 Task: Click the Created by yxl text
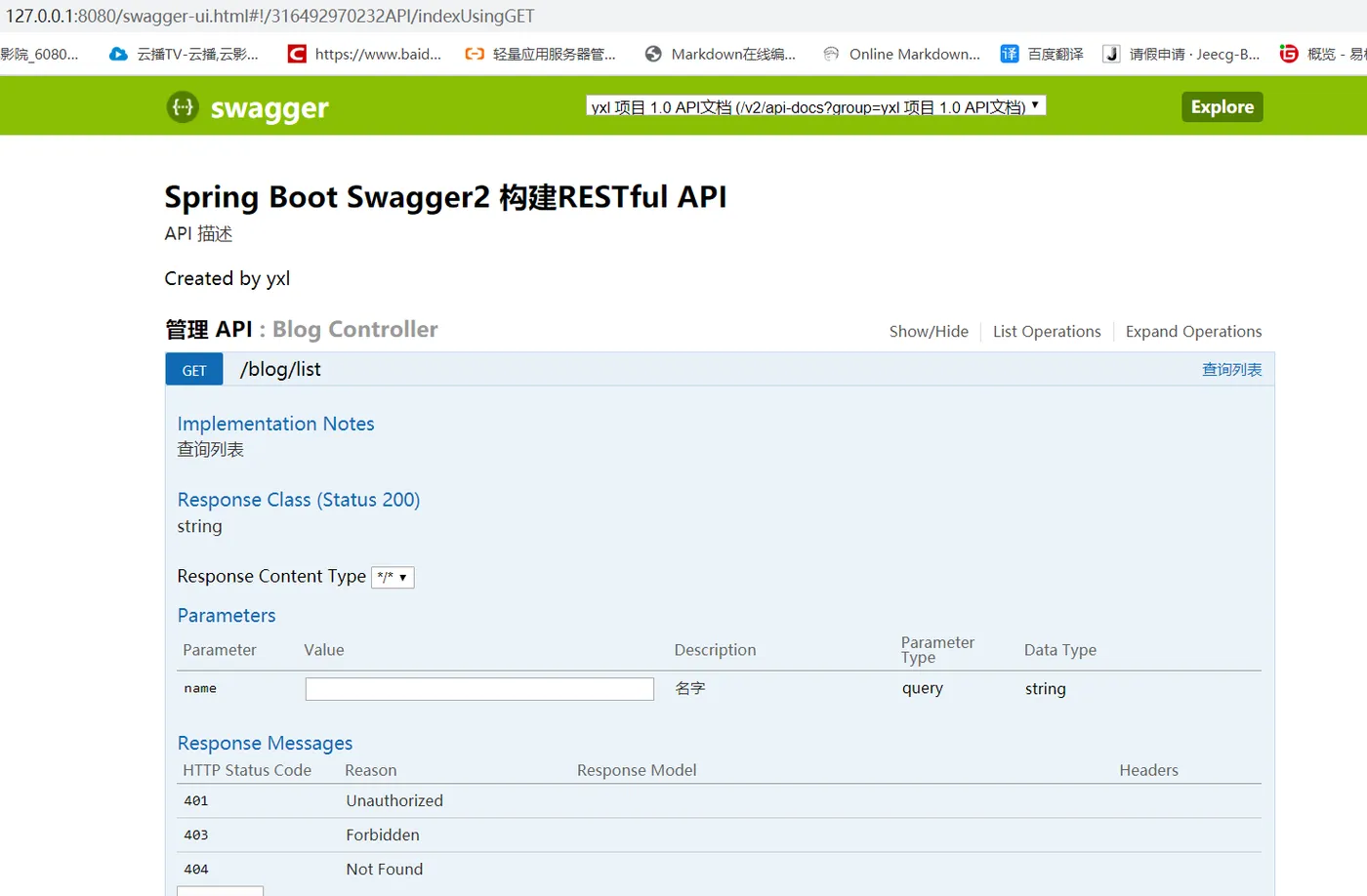(228, 278)
